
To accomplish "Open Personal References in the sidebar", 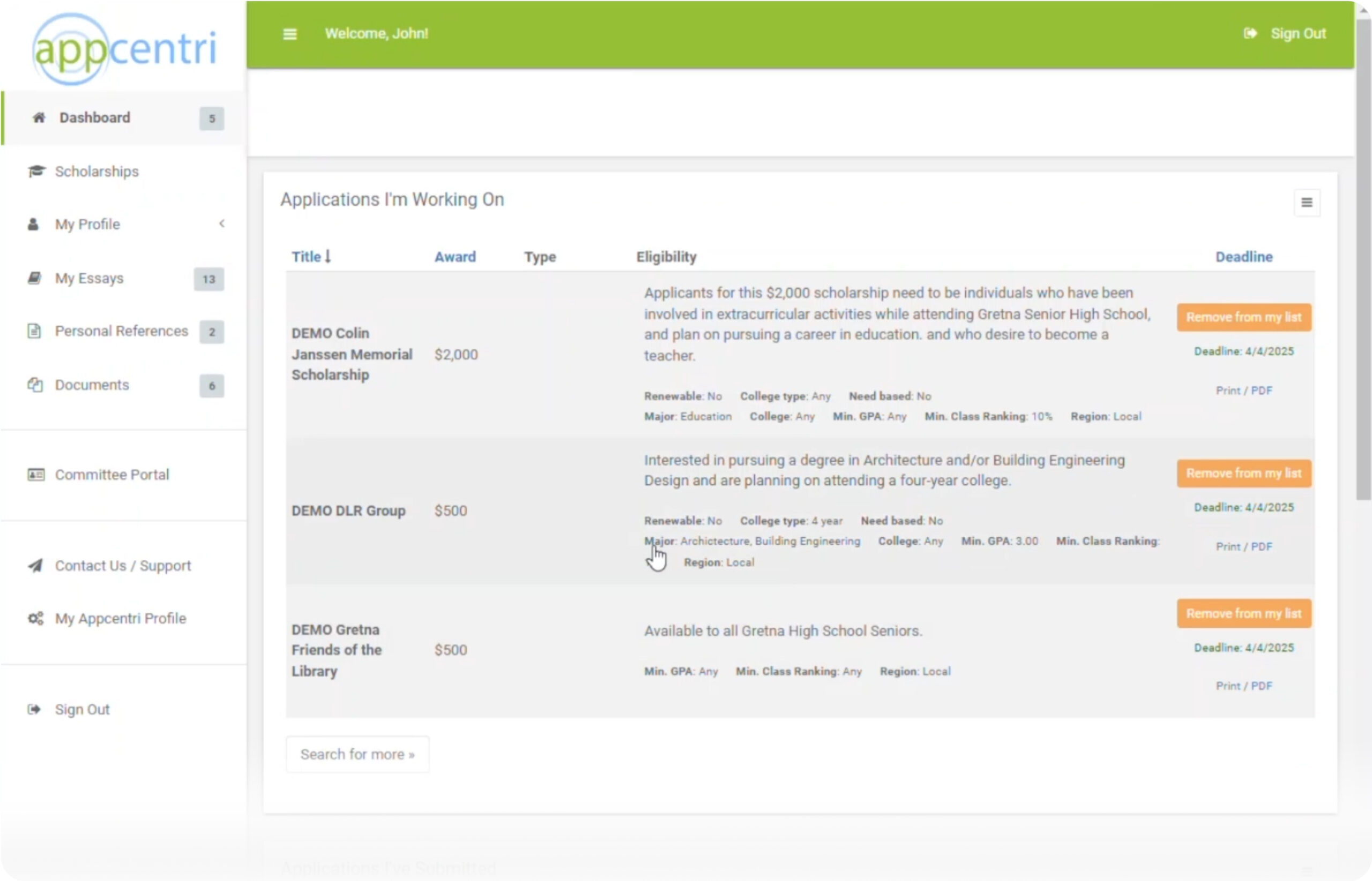I will coord(124,331).
